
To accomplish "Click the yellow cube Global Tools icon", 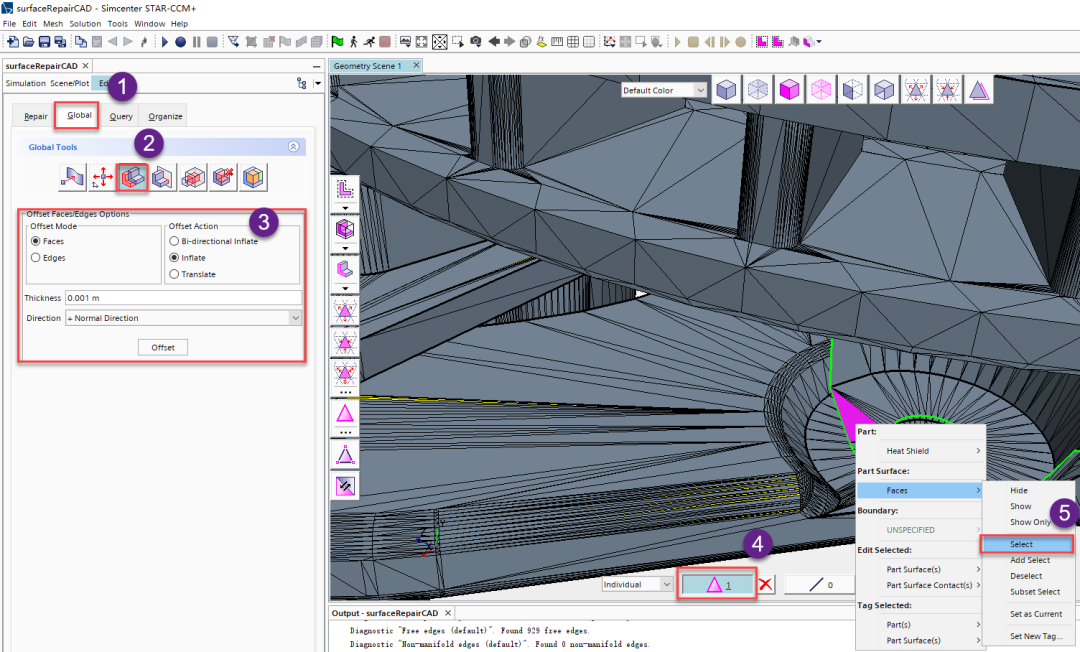I will pos(253,178).
